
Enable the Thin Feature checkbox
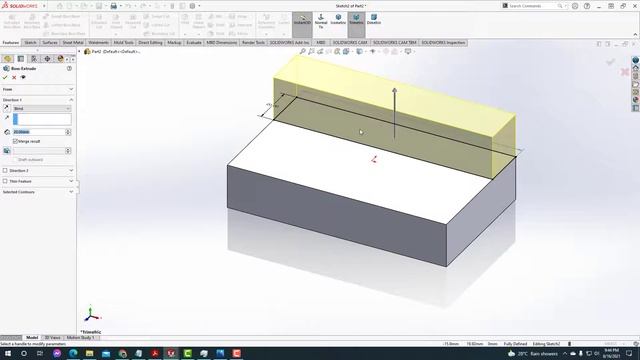[5, 181]
